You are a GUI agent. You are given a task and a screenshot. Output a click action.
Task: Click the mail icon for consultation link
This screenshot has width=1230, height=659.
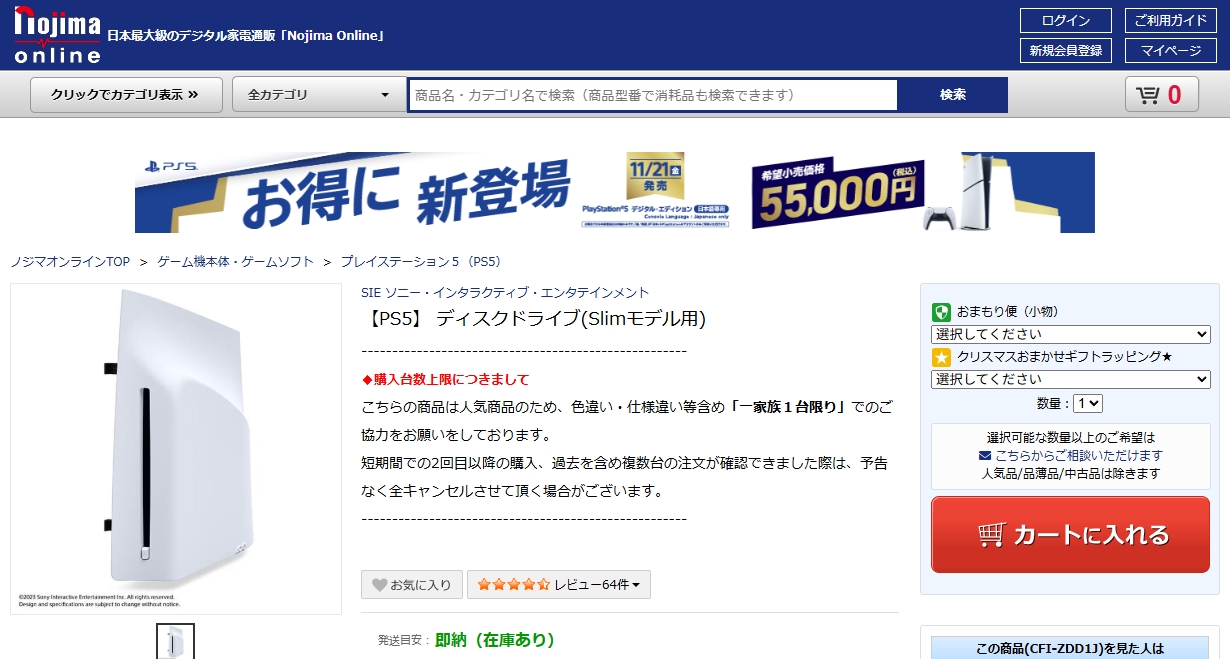[x=985, y=456]
